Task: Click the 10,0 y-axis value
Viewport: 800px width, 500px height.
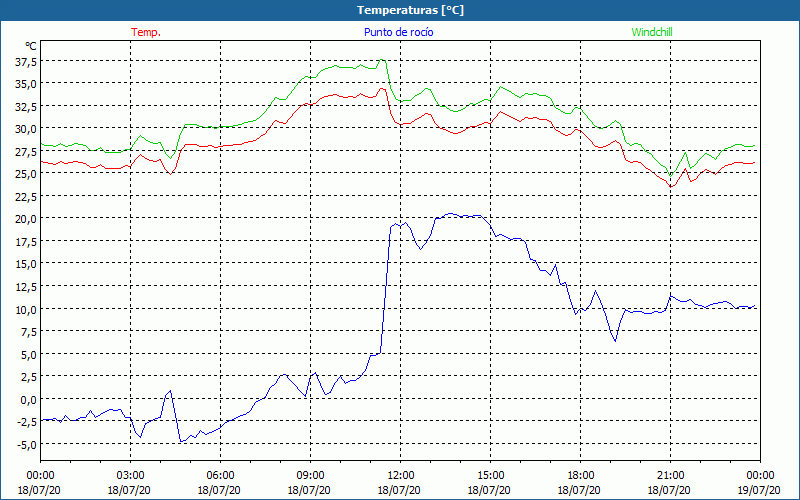Action: pyautogui.click(x=26, y=310)
